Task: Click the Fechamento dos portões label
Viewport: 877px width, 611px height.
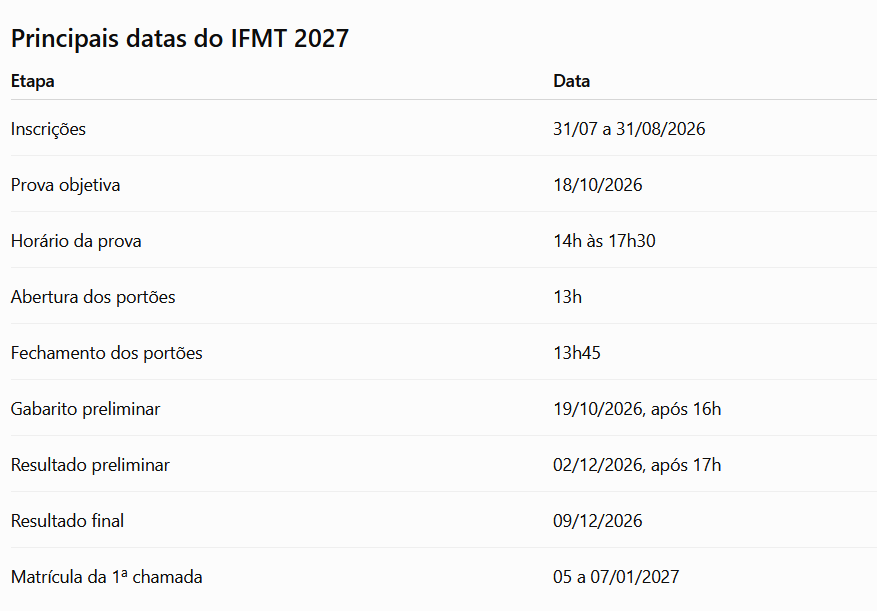Action: point(106,353)
